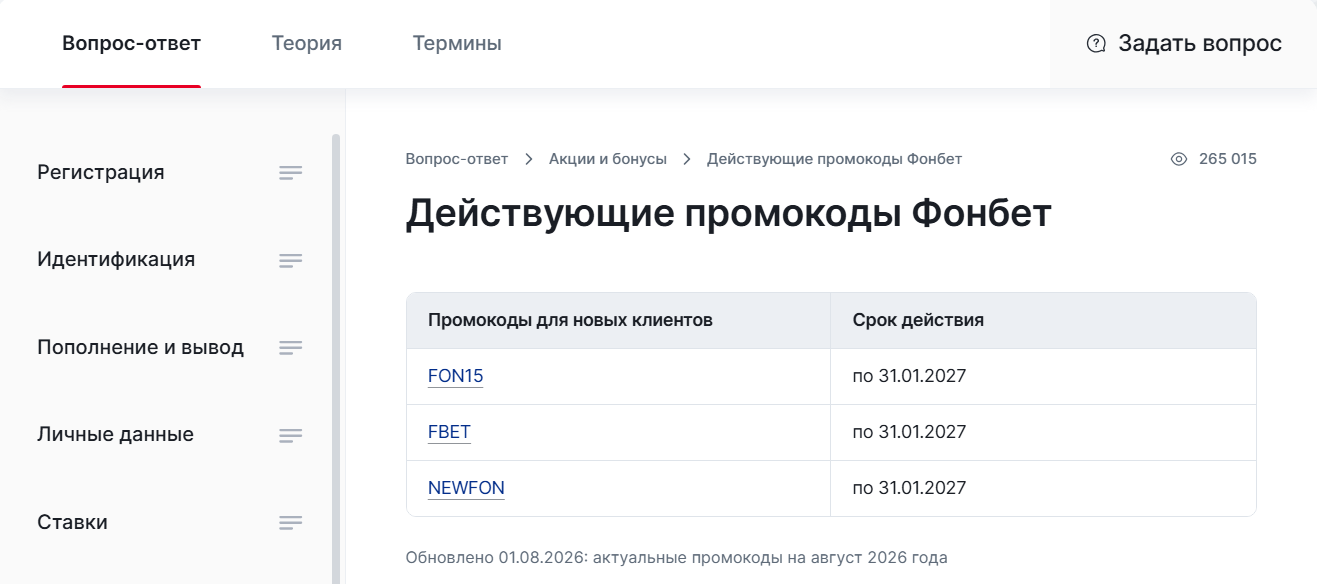1317x584 pixels.
Task: Open the Пополнение и вывод sidebar category
Action: [x=140, y=348]
